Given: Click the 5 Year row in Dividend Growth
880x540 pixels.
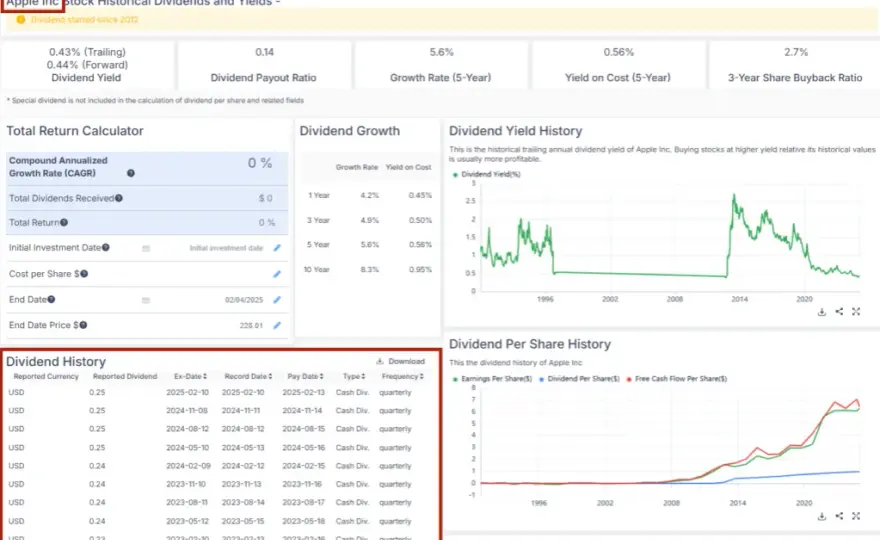Looking at the screenshot, I should [x=368, y=245].
